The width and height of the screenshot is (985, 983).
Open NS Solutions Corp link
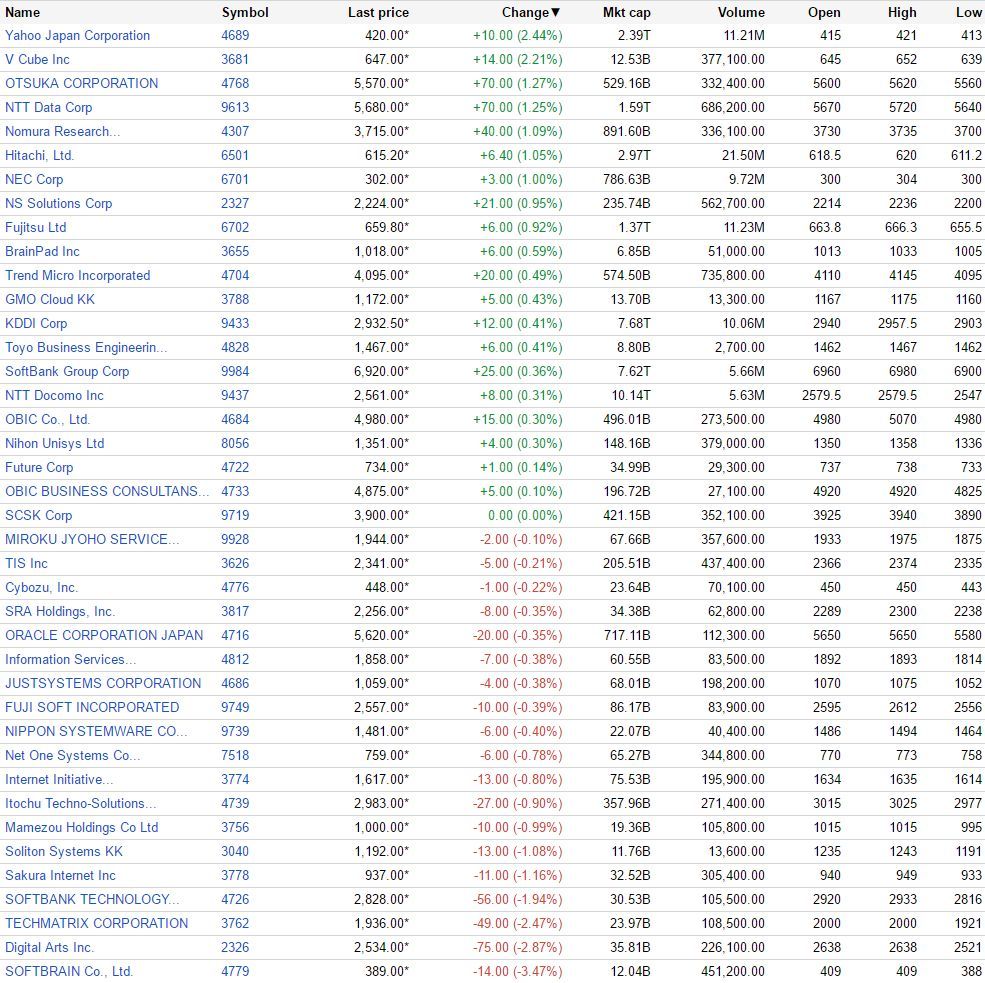58,204
